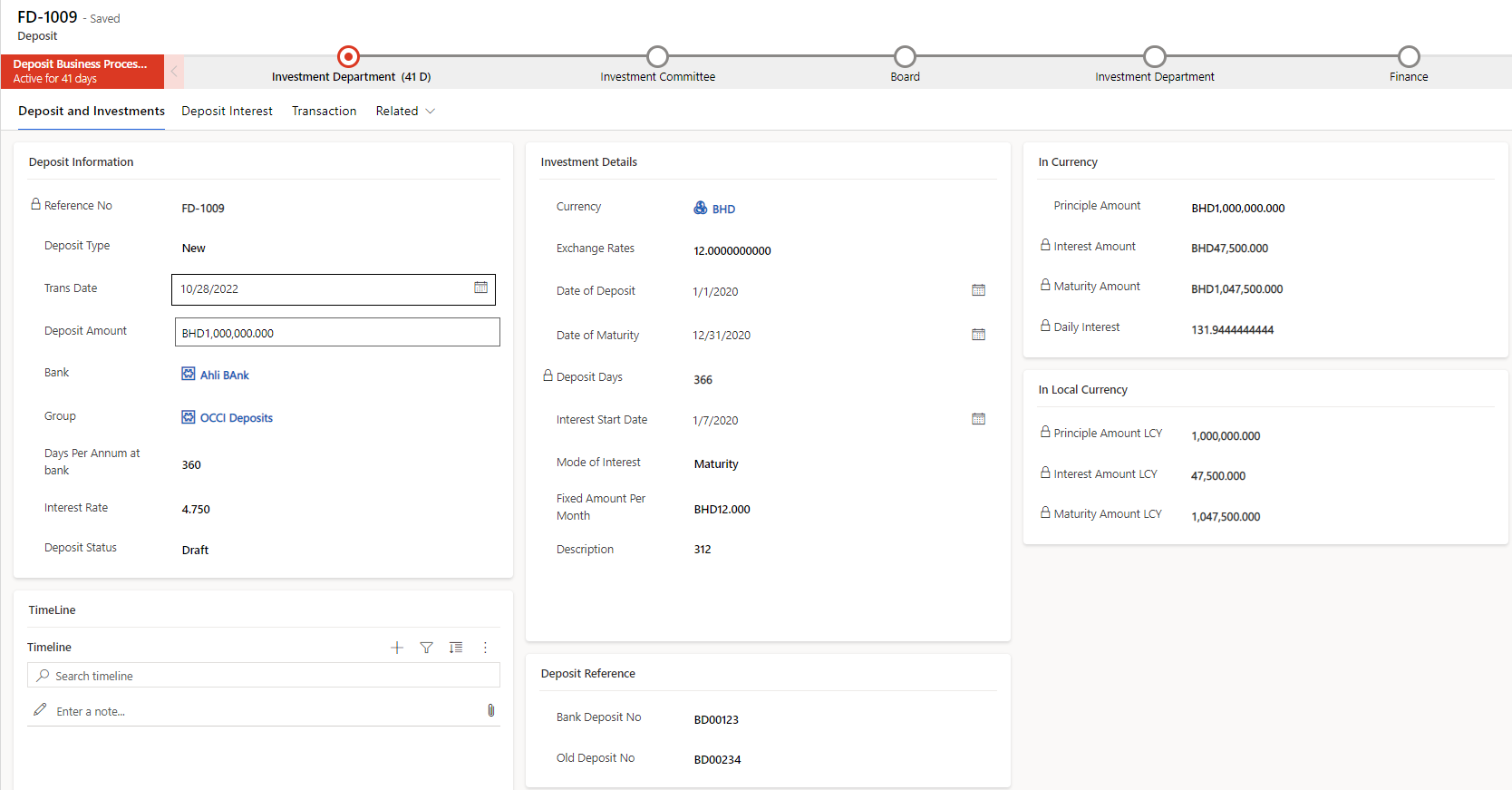1512x790 pixels.
Task: Select the Investment Committee stage
Action: coord(657,57)
